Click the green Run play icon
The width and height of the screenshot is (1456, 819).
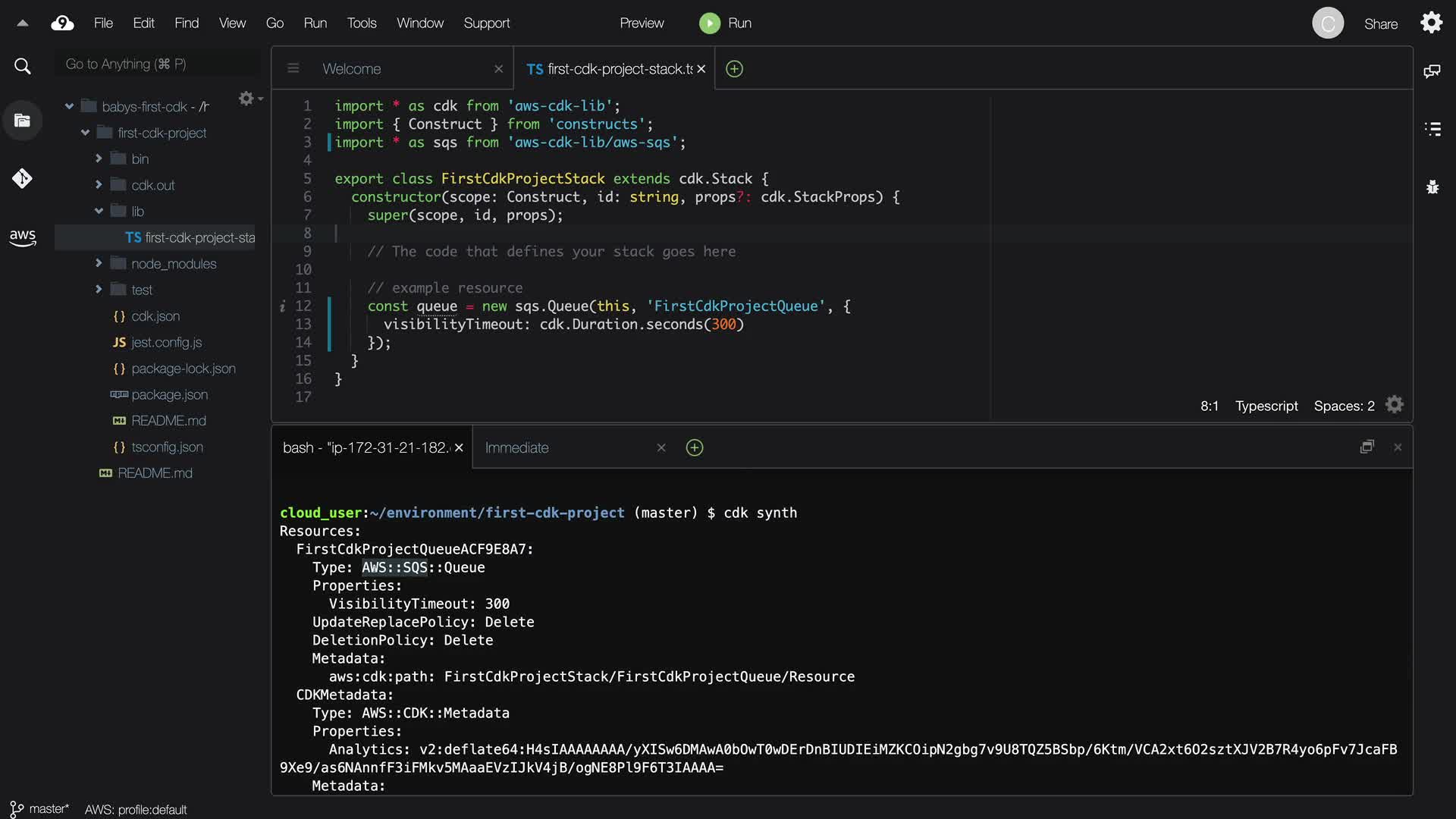click(x=709, y=24)
